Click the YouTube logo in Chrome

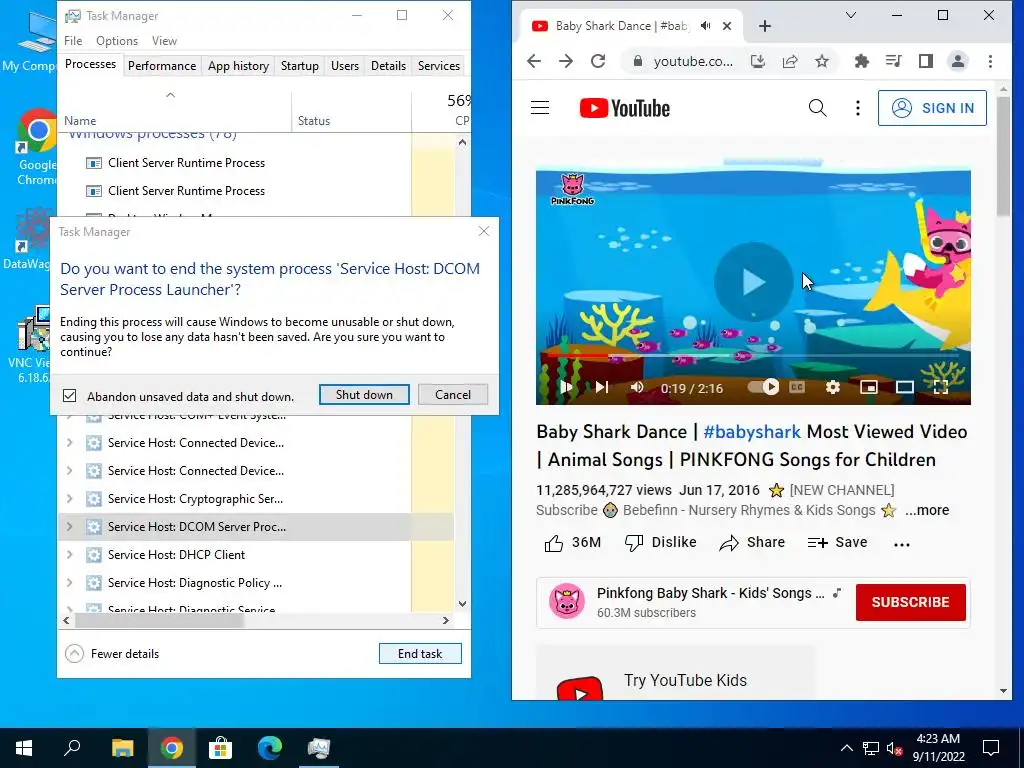[624, 108]
